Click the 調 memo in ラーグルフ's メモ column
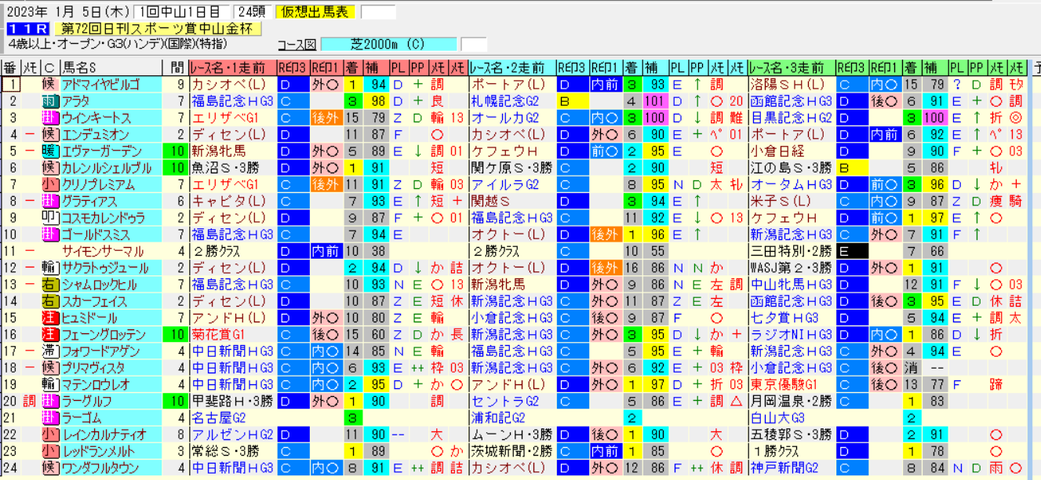 29,400
